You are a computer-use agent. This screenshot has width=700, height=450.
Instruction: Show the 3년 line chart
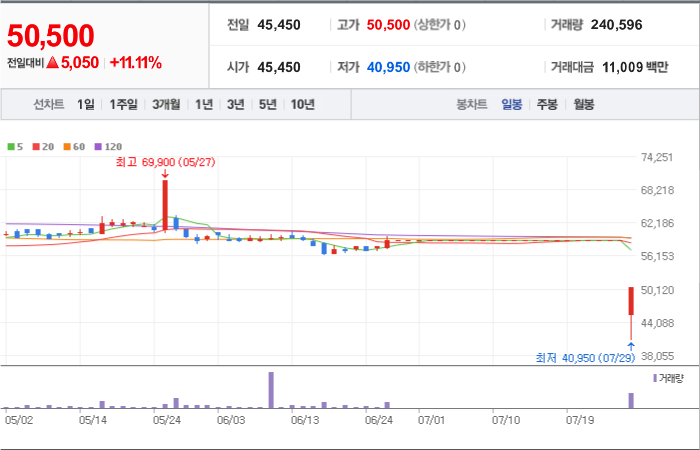tap(236, 104)
